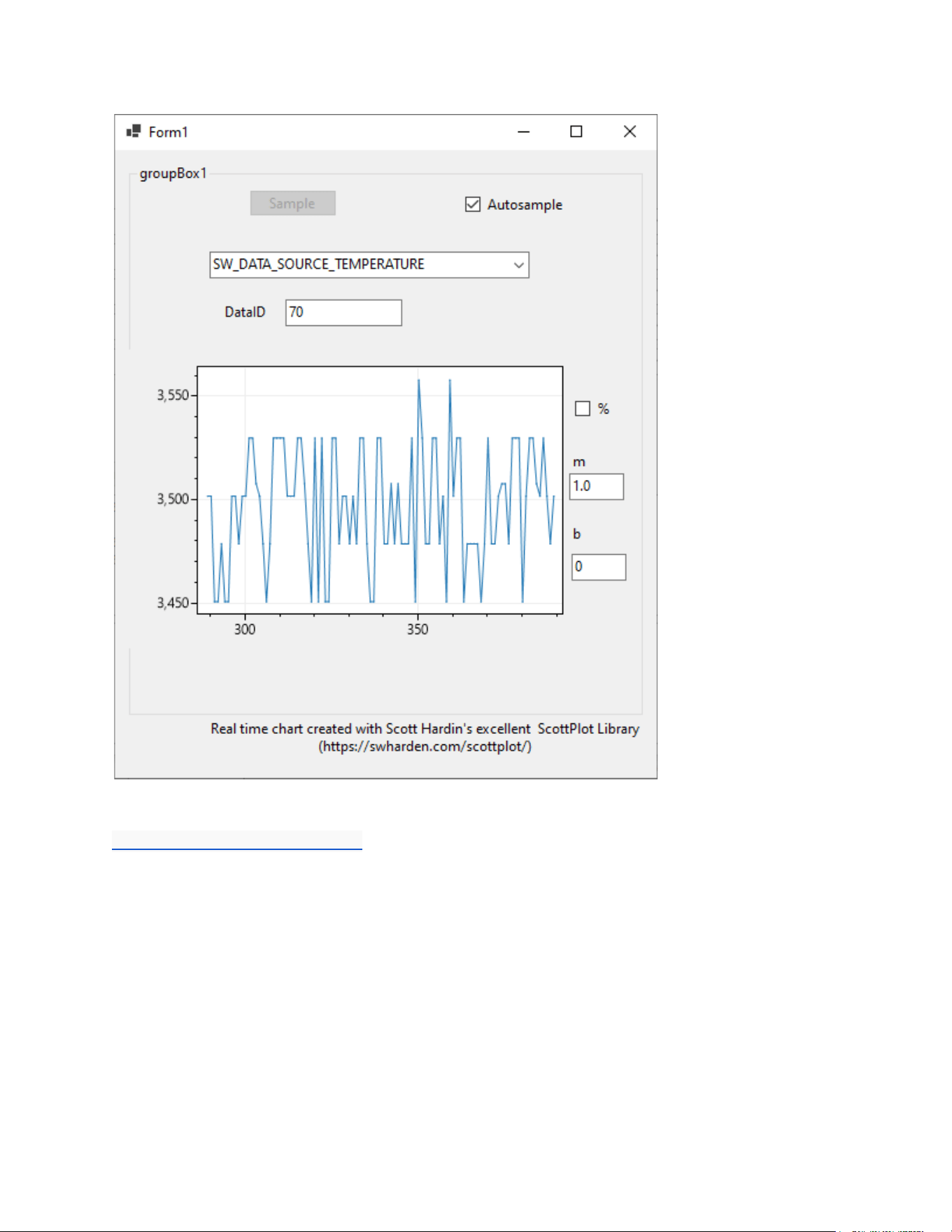The image size is (952, 1232).
Task: Click the 300 x-axis label
Action: (x=245, y=629)
